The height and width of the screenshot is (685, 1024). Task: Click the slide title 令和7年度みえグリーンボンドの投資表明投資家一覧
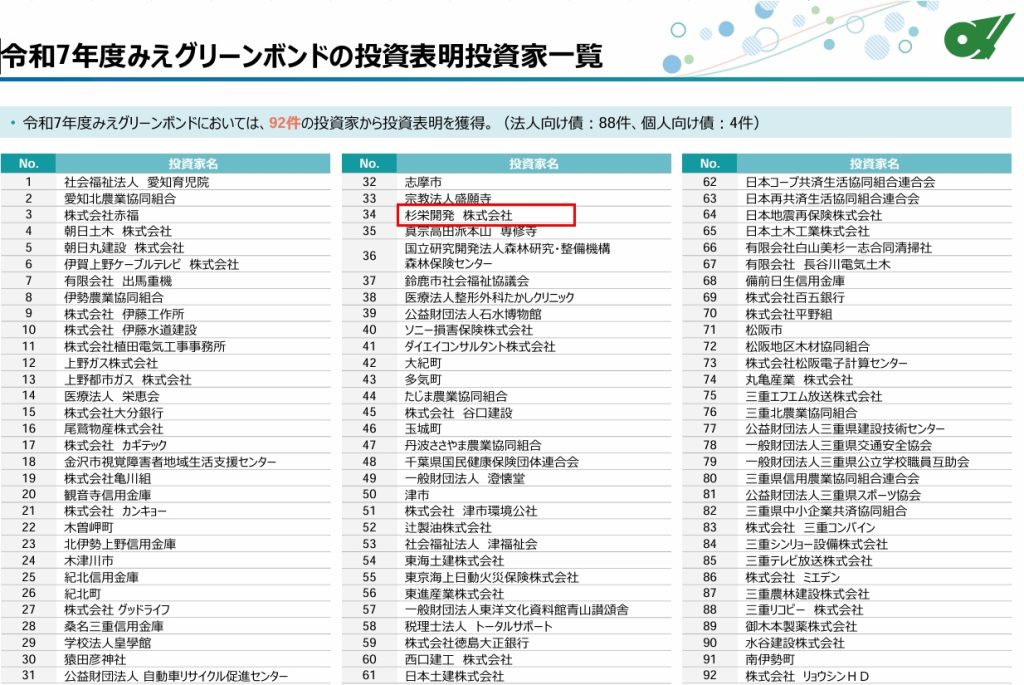coord(303,57)
